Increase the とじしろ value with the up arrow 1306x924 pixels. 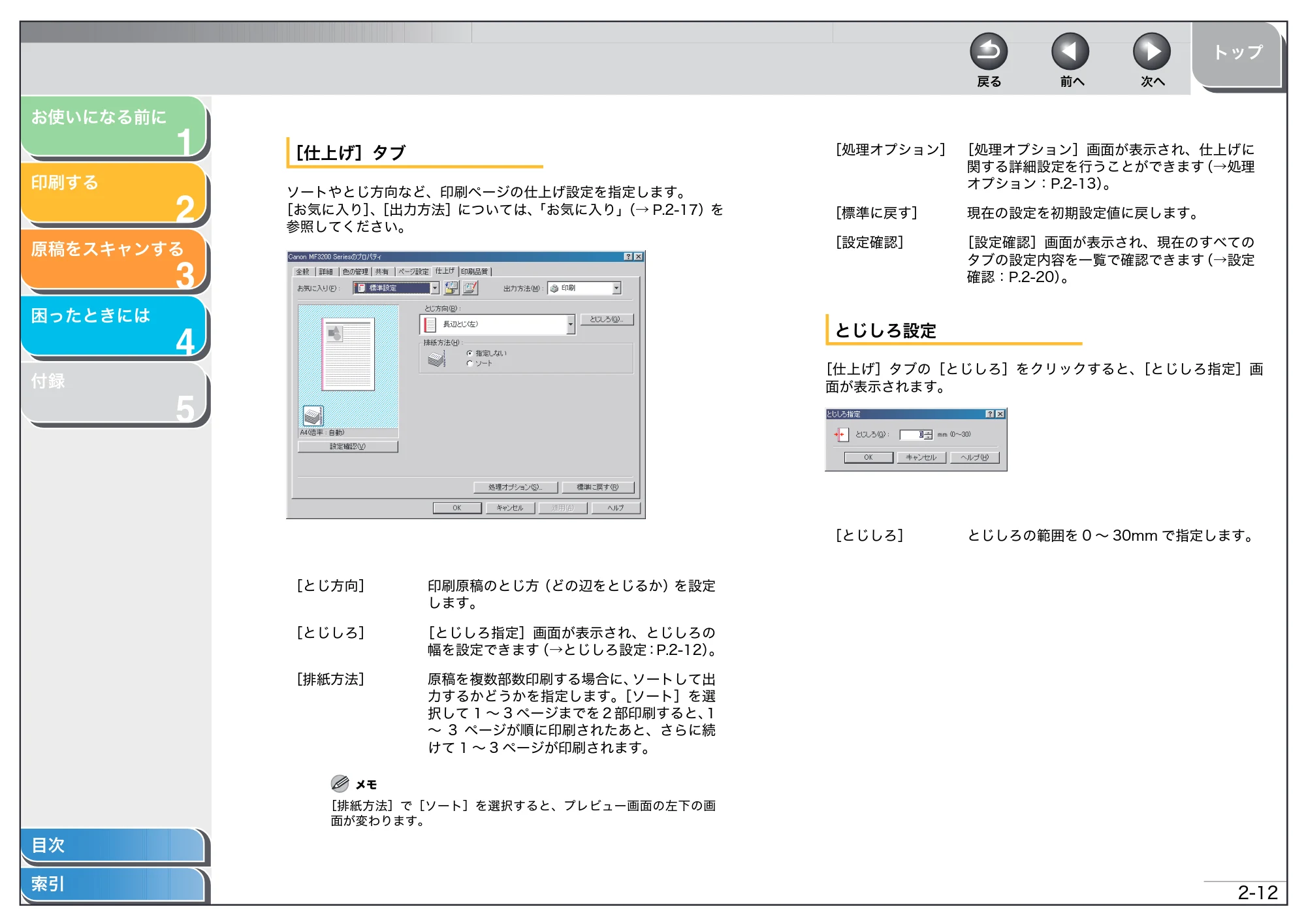pos(929,432)
